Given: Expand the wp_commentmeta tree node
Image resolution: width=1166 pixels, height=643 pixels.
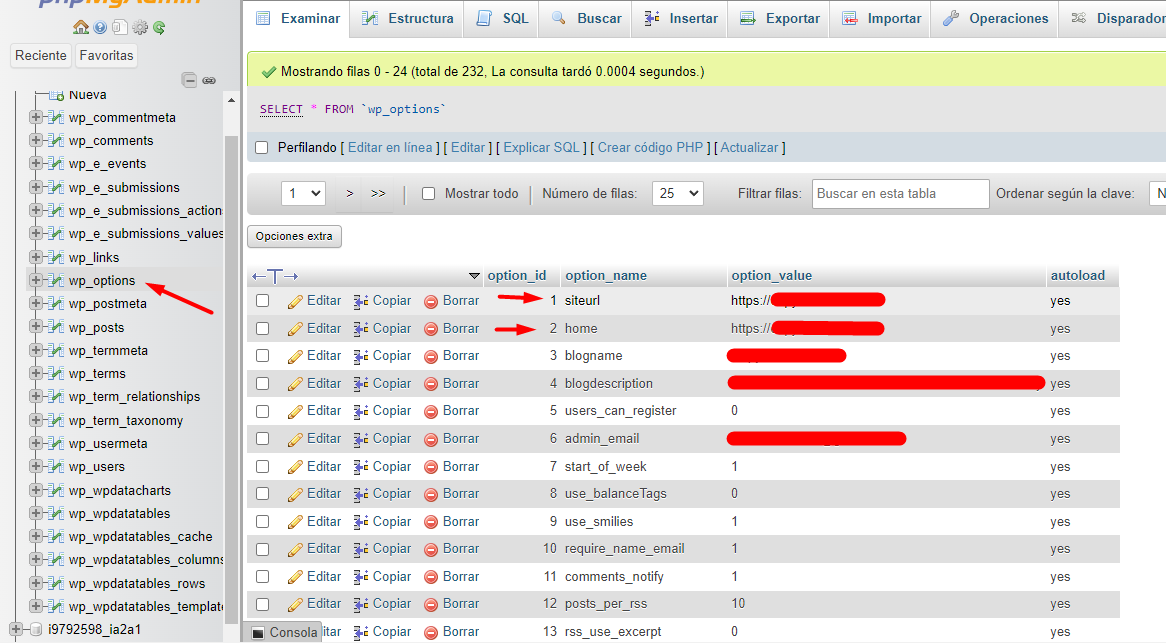Looking at the screenshot, I should 35,117.
